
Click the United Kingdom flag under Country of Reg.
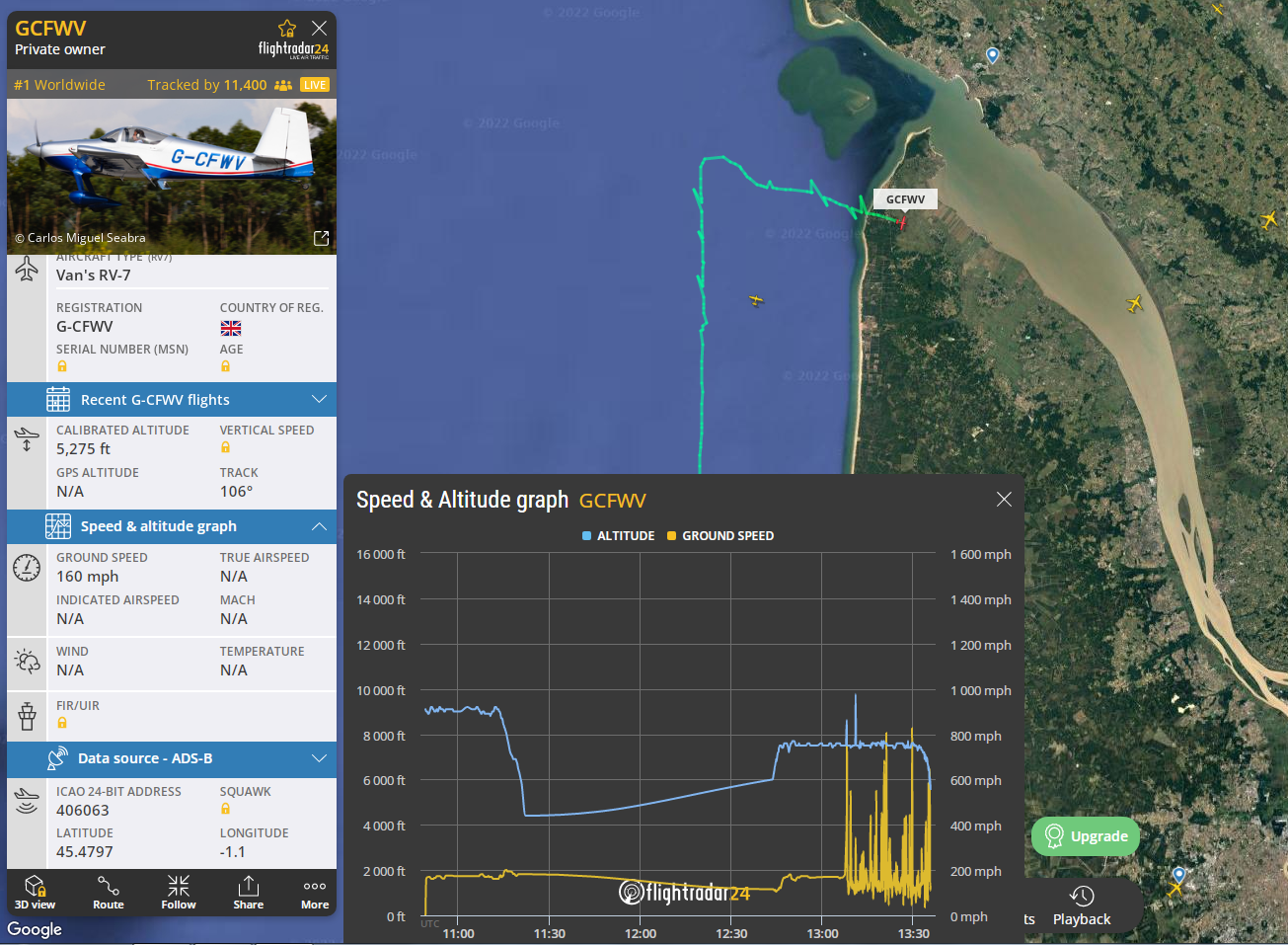coord(231,328)
